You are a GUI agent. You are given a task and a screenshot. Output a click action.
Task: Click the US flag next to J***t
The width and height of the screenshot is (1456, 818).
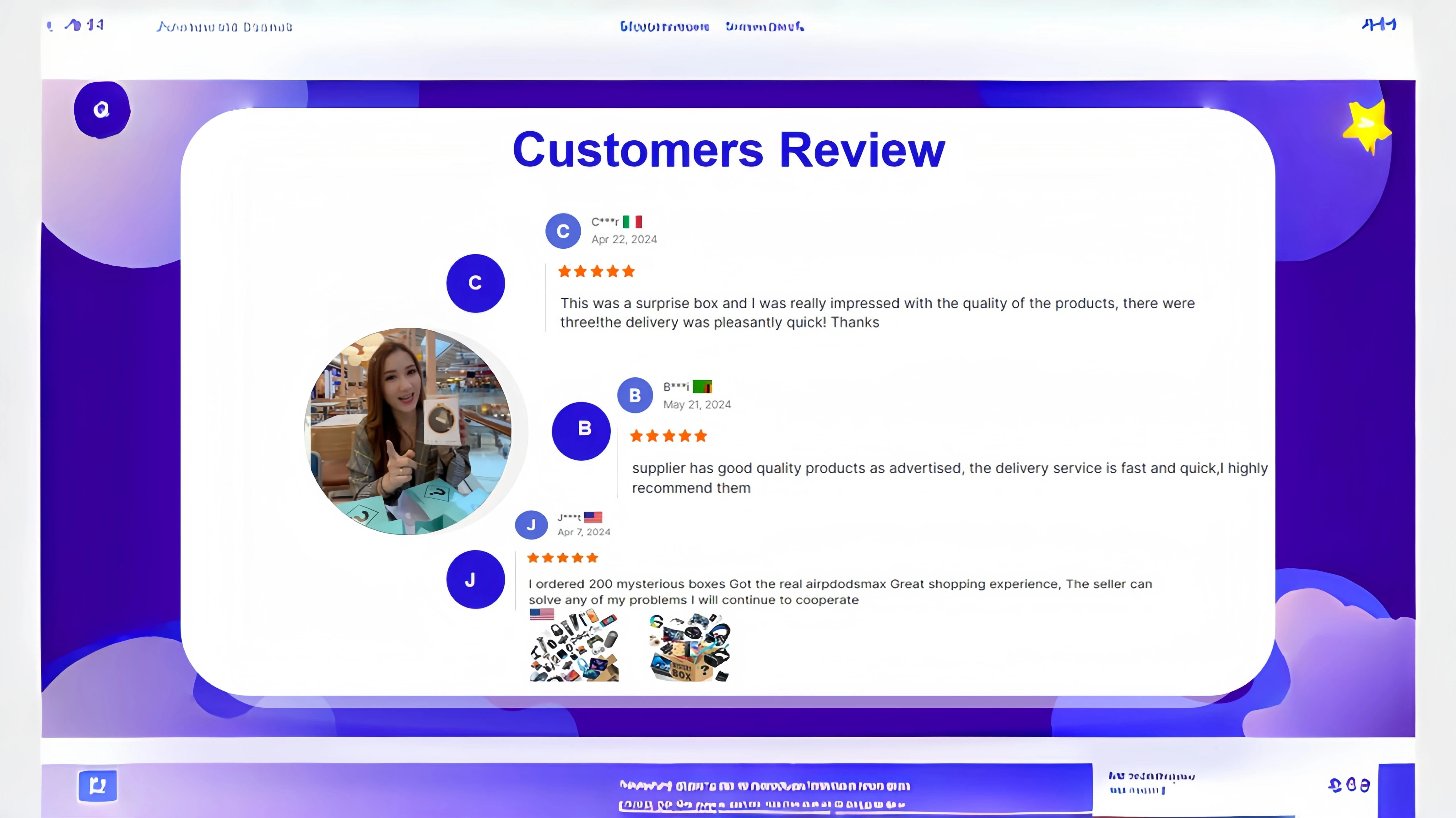coord(593,517)
